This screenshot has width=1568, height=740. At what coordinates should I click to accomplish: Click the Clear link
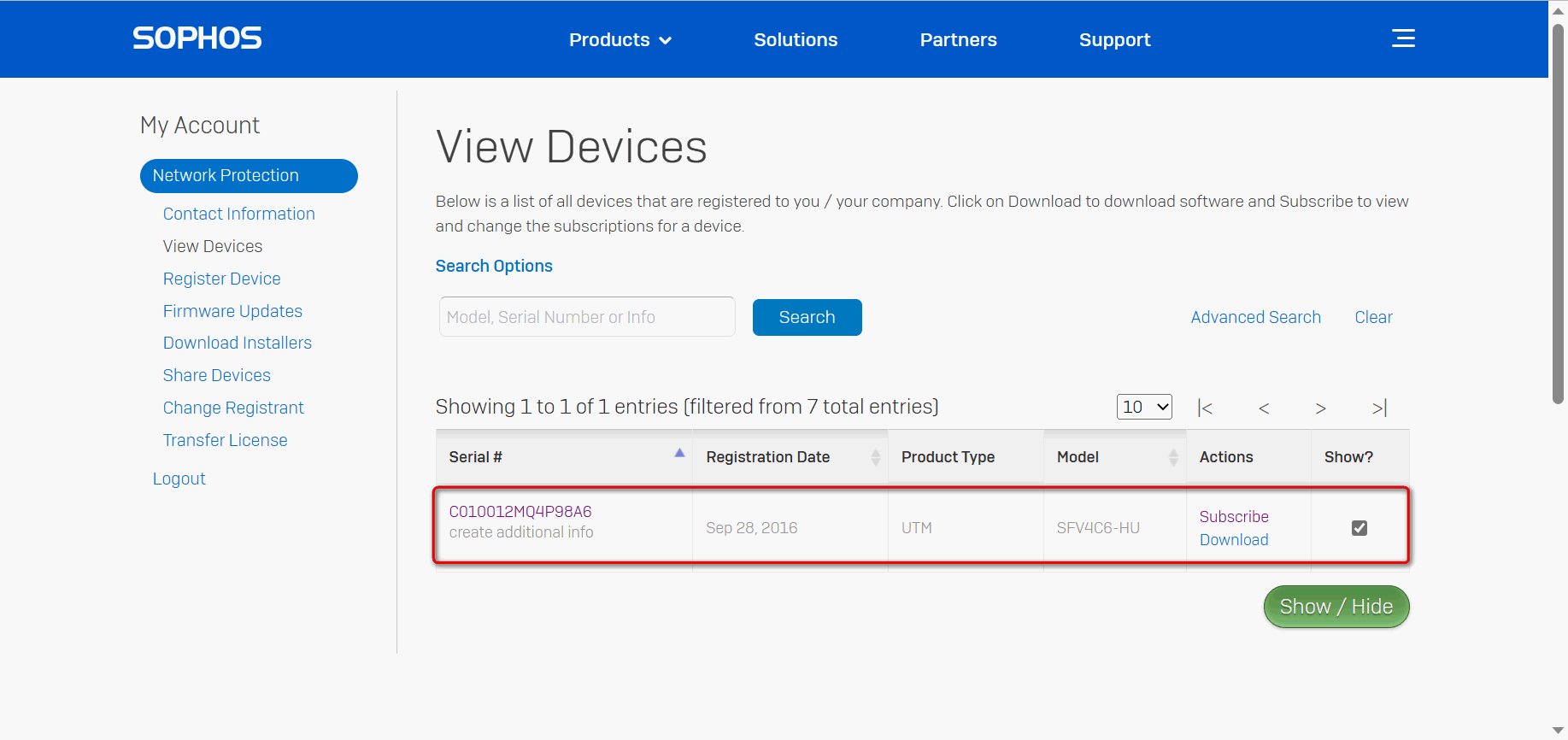1373,317
